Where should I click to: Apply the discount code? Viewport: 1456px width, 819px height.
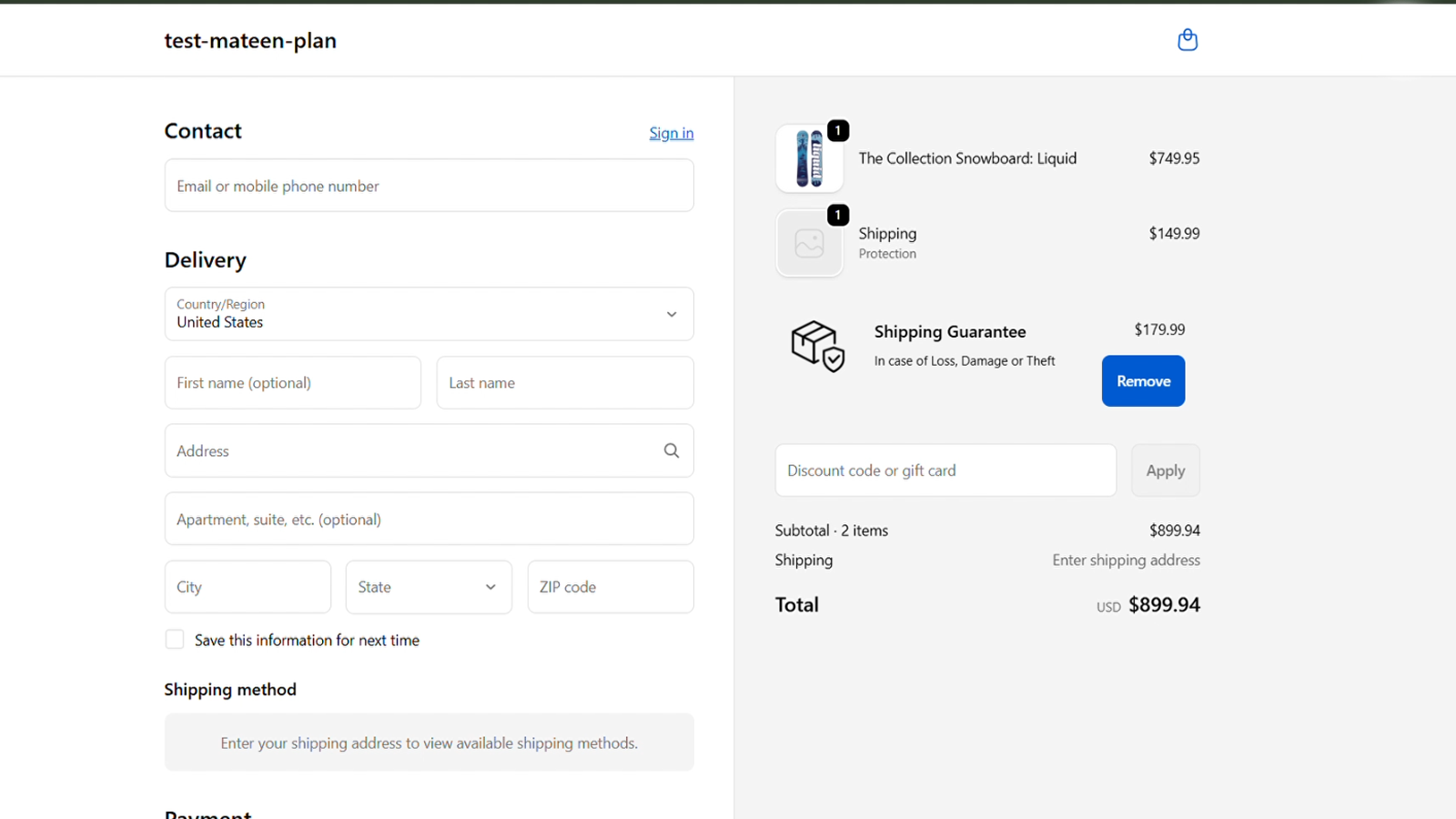pyautogui.click(x=1165, y=470)
